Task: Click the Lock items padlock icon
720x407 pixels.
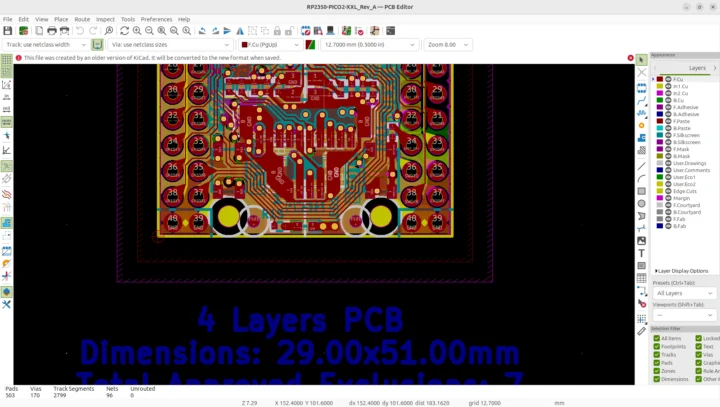Action: pyautogui.click(x=277, y=31)
